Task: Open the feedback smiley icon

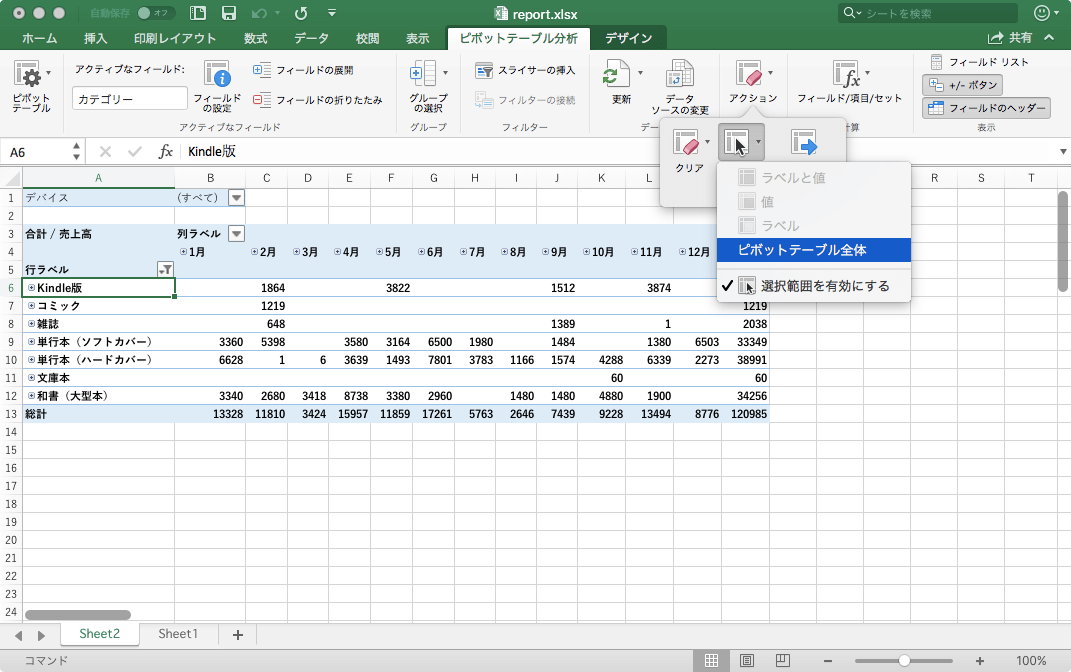Action: (1042, 13)
